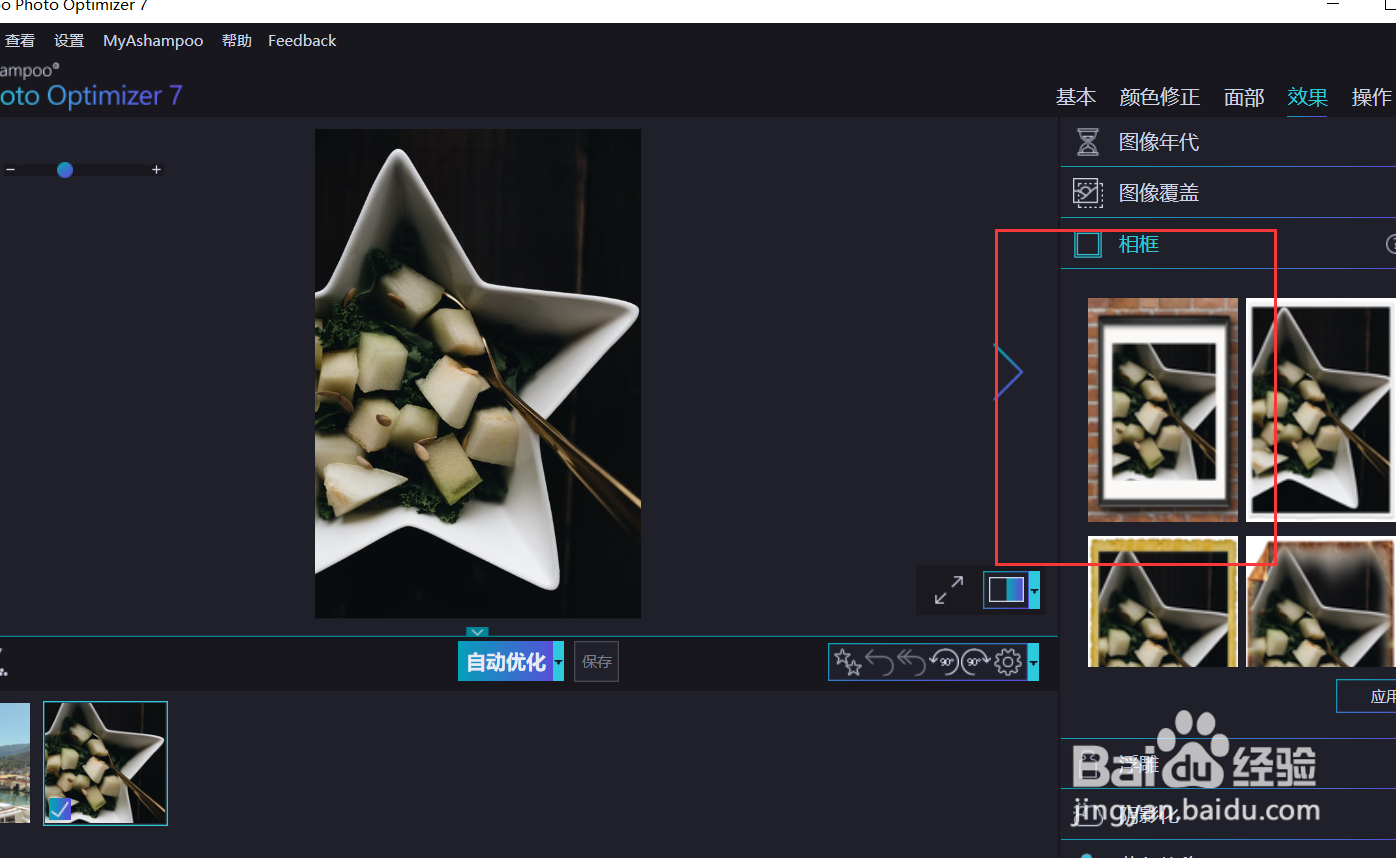
Task: Rotate image 90° counterclockwise
Action: click(x=943, y=662)
